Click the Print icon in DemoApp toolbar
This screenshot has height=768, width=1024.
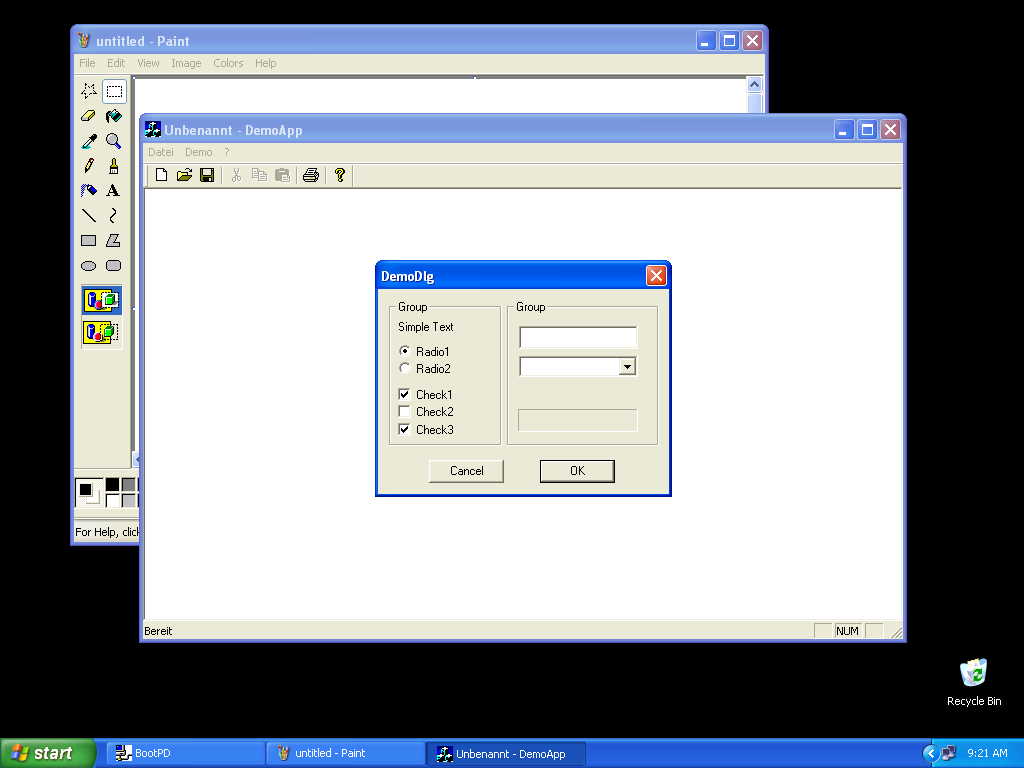[x=310, y=175]
